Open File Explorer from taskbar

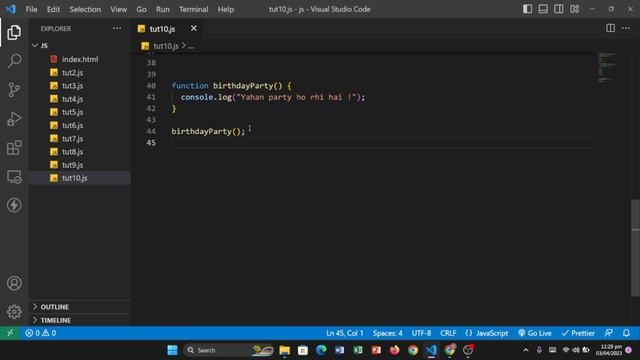pos(284,350)
